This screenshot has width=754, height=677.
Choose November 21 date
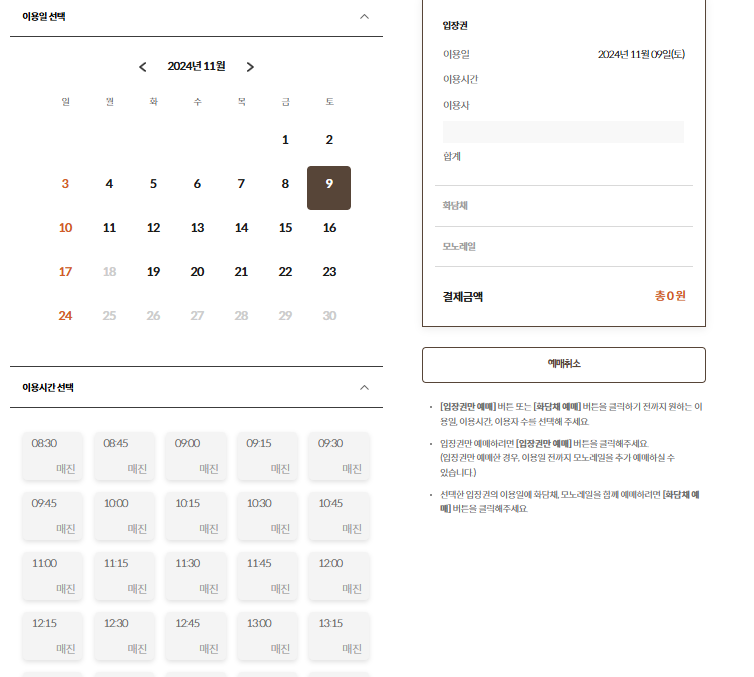241,272
